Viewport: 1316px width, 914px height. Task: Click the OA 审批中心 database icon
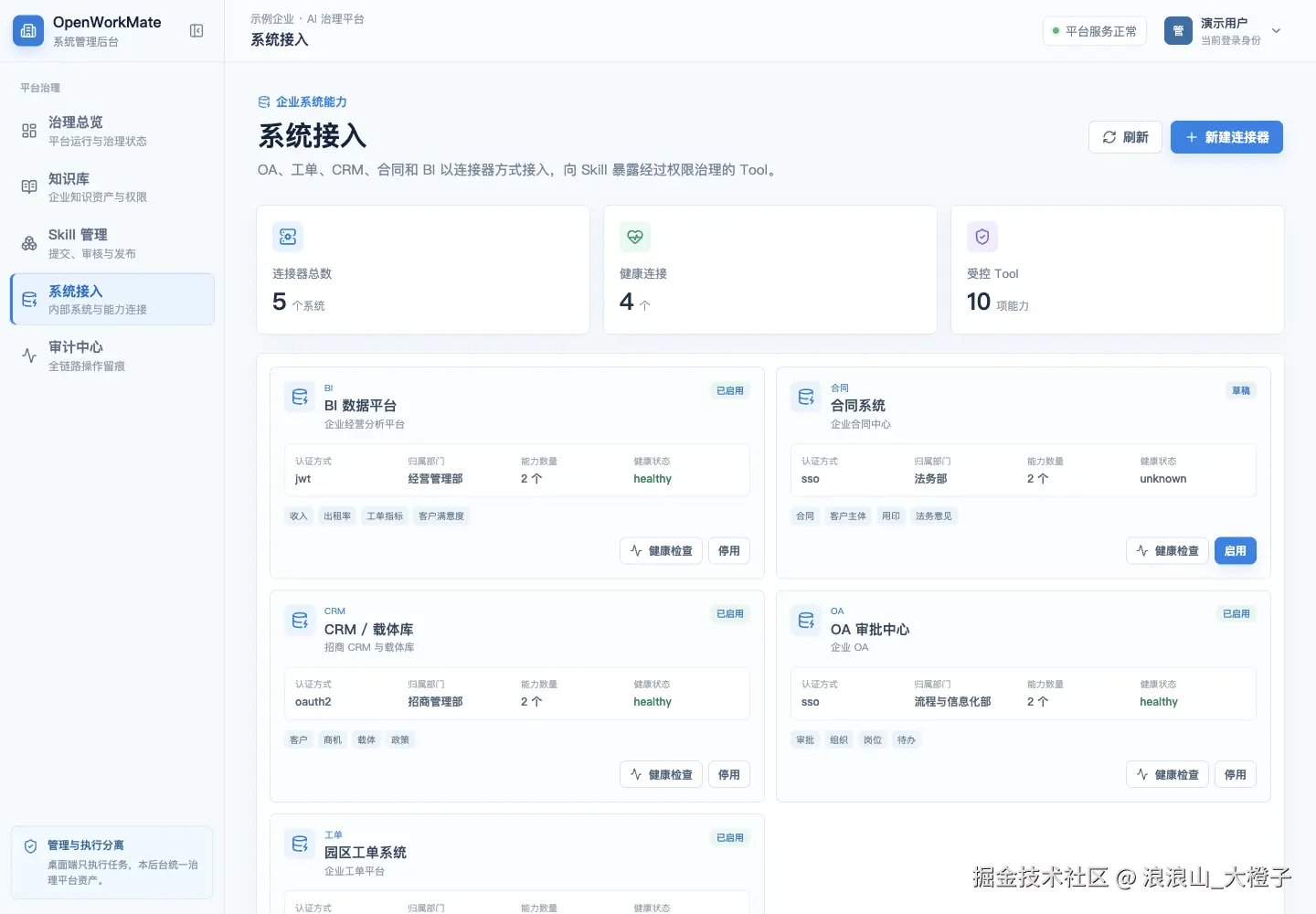tap(806, 621)
